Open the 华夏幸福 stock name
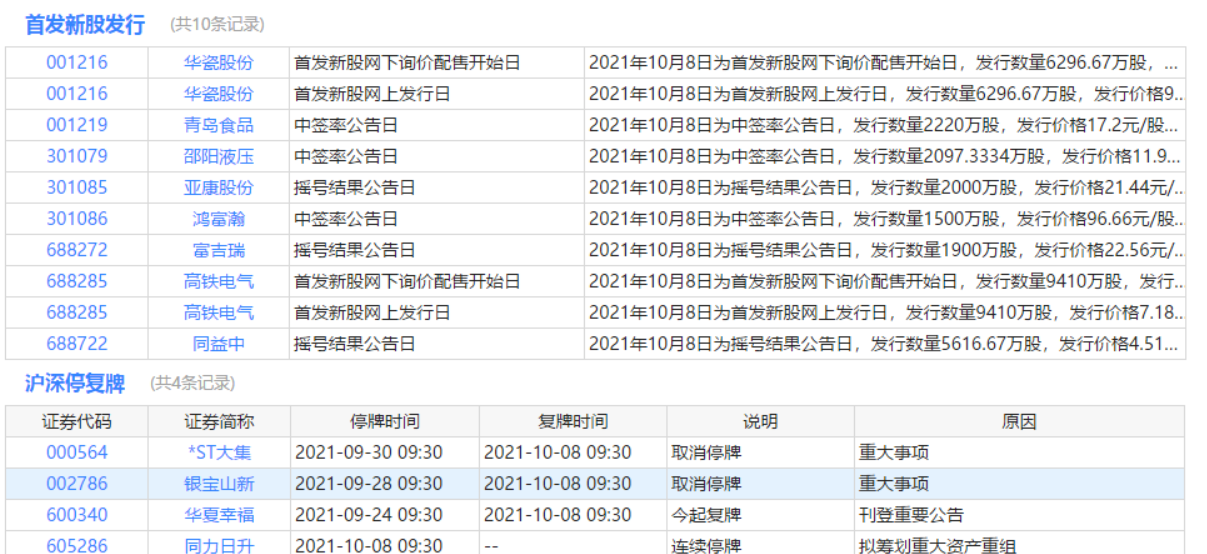 [219, 515]
